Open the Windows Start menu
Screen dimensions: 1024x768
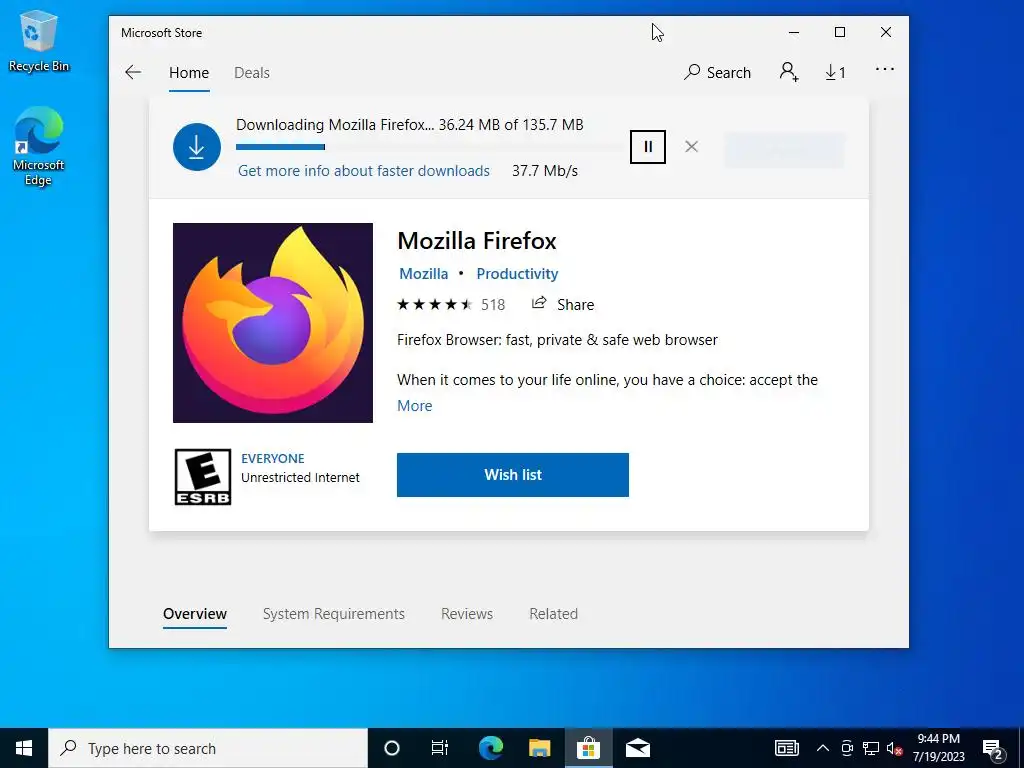pos(24,748)
